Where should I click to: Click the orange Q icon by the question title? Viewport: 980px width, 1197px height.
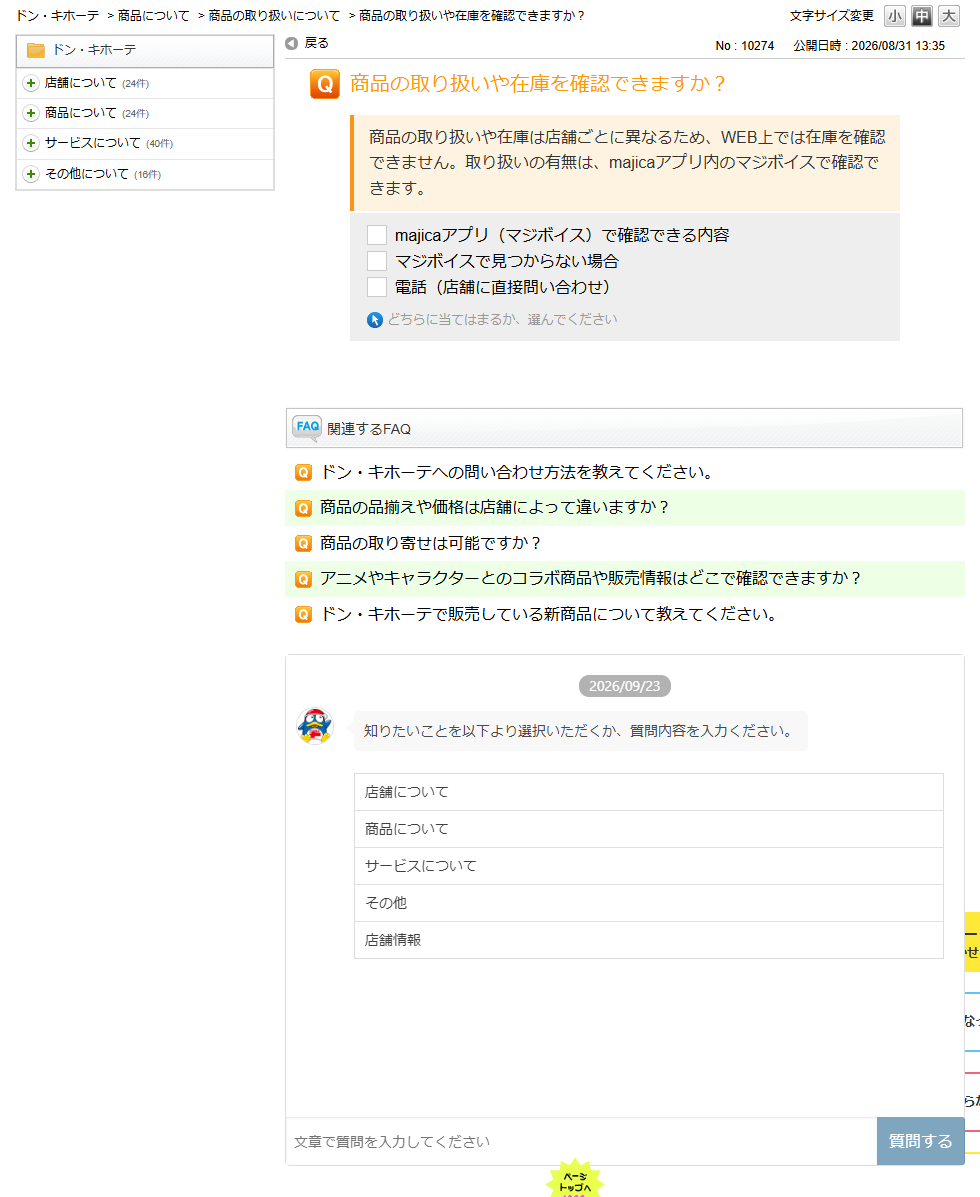325,84
